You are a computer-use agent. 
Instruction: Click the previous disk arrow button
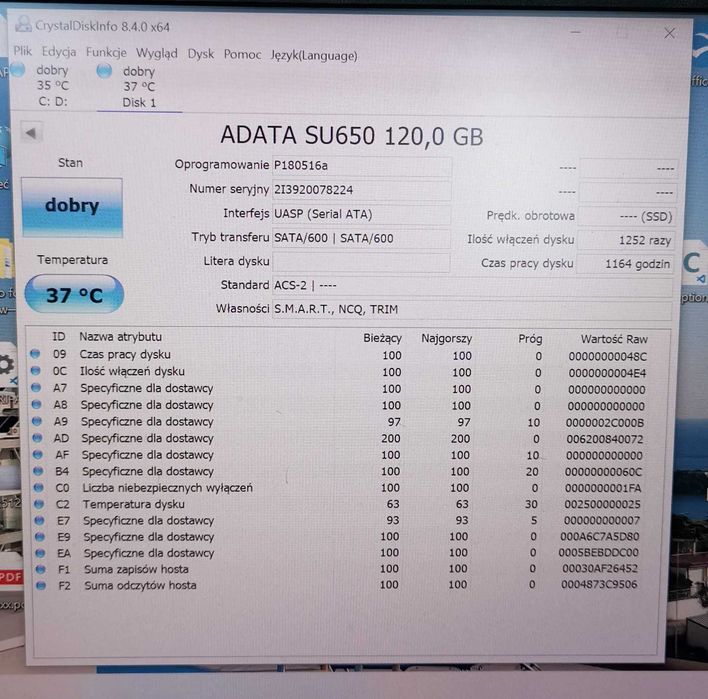tap(31, 133)
